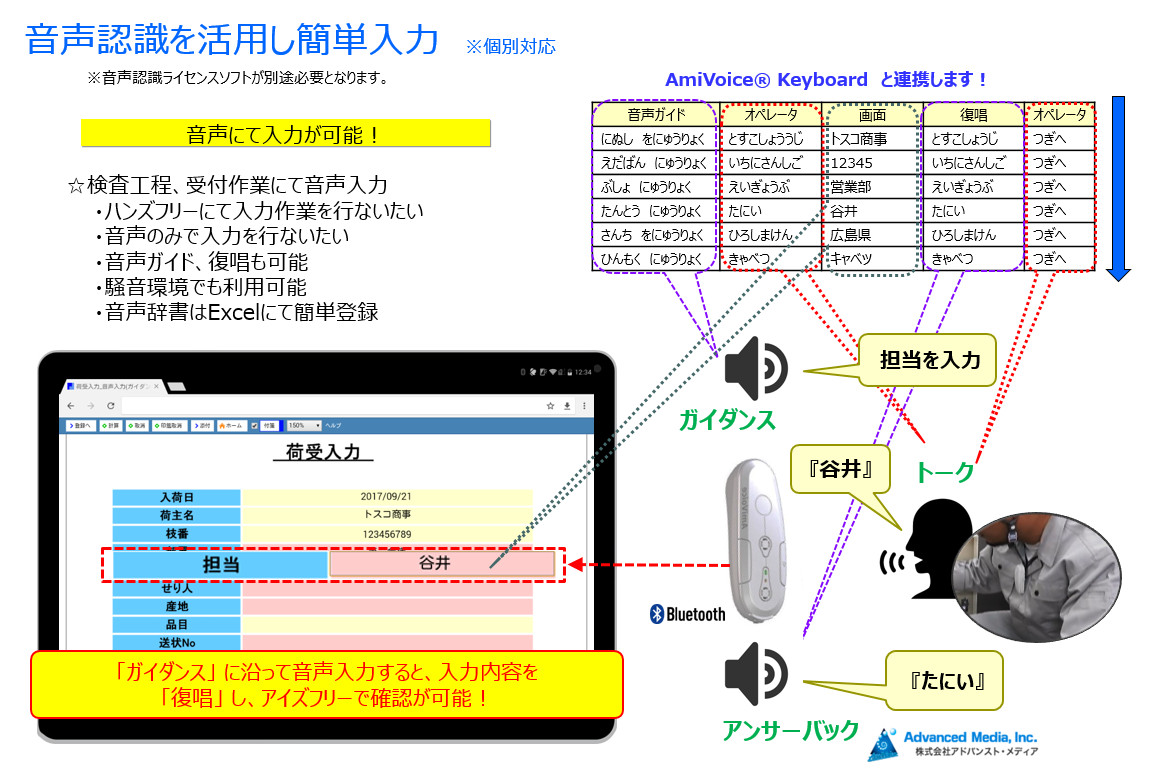Click the empty せり人 input field
1156x781 pixels.
386,588
